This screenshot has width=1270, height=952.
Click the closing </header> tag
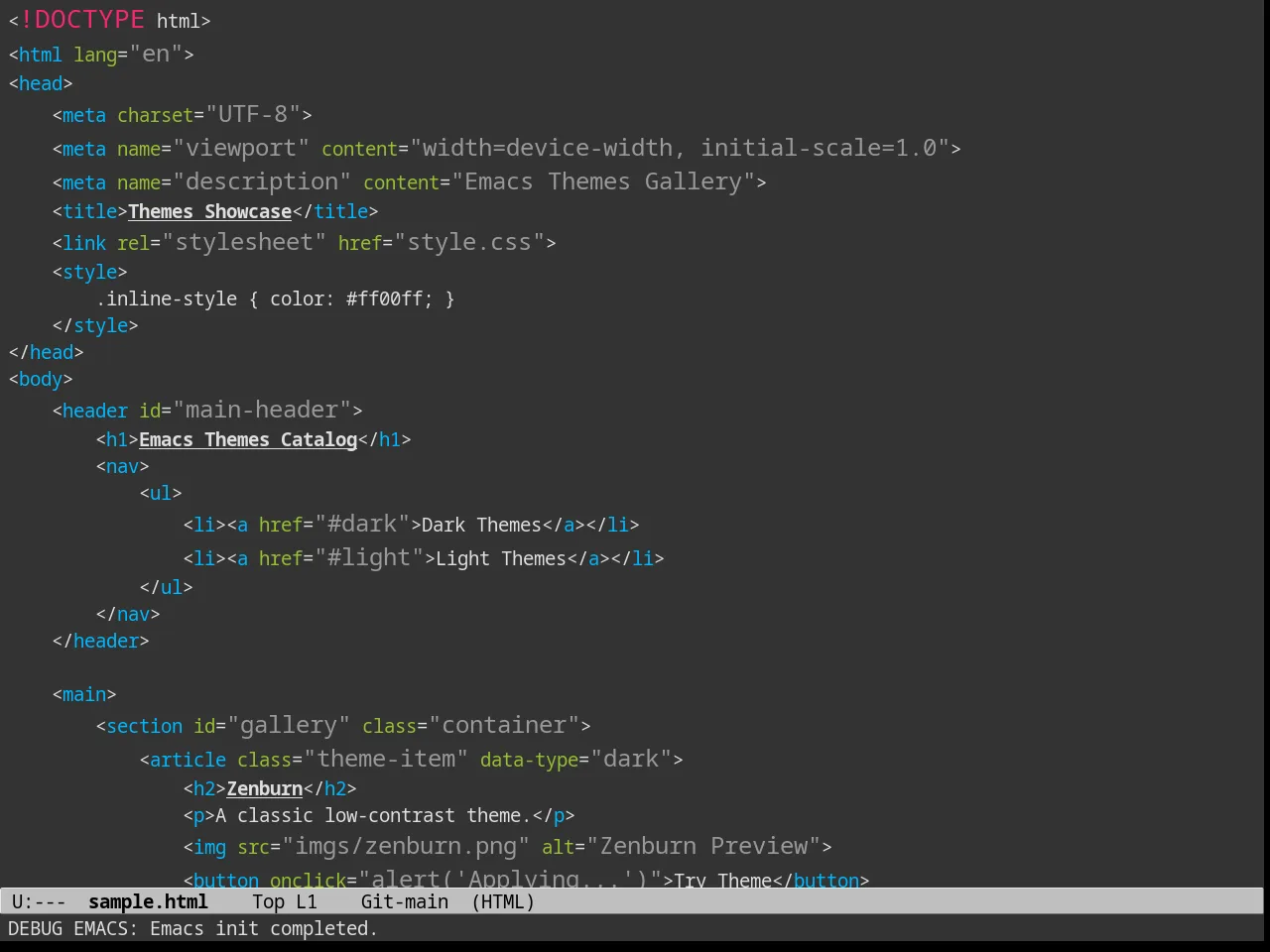(x=101, y=641)
